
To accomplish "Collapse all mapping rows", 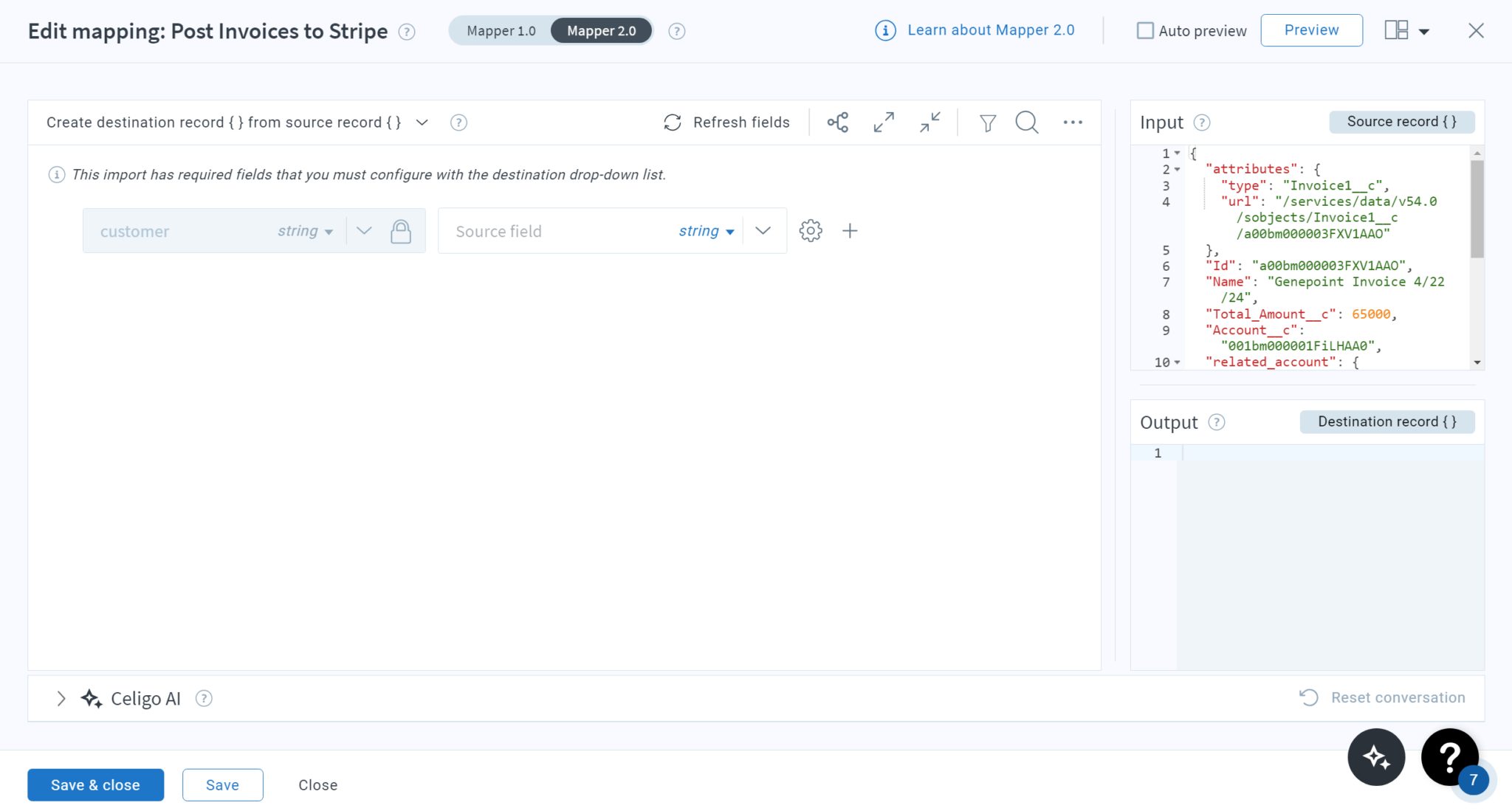I will (928, 122).
